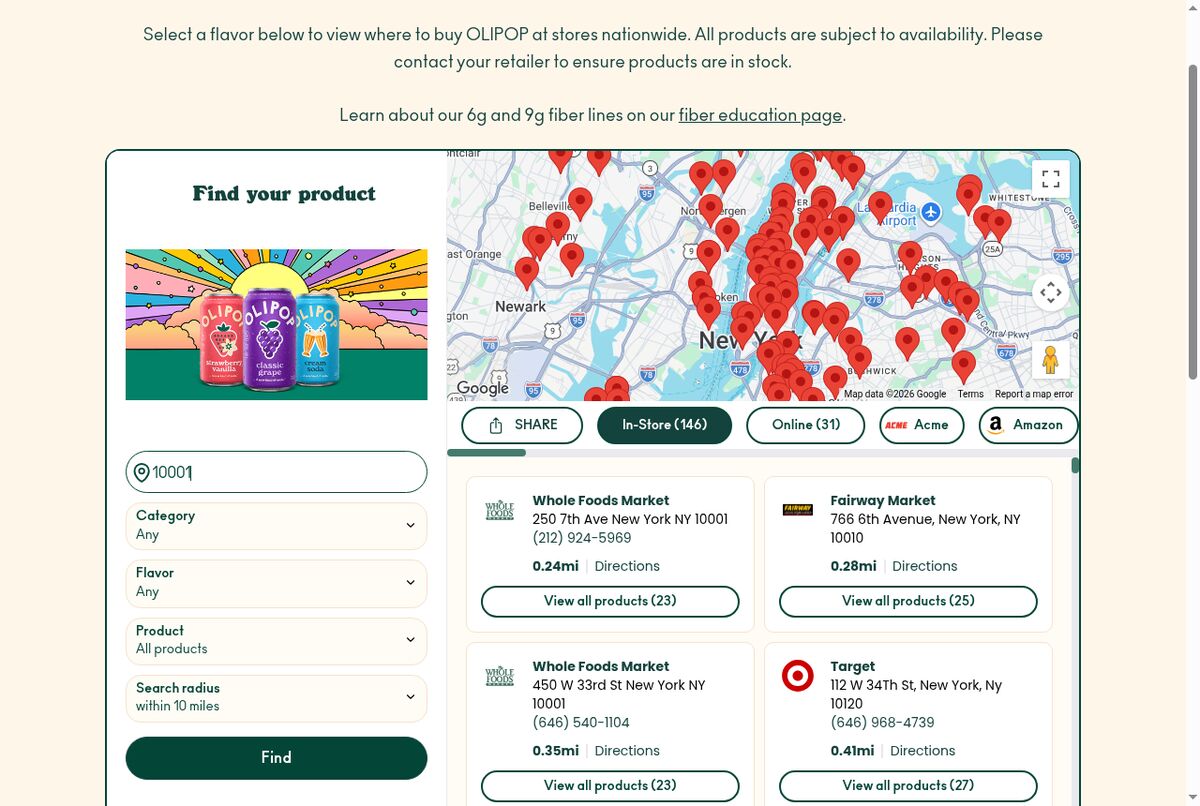
Task: Expand the Category dropdown
Action: click(x=276, y=525)
